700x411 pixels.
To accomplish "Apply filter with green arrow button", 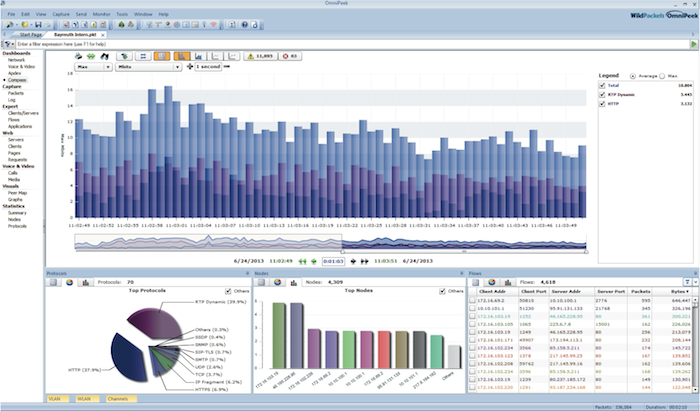I will tap(694, 44).
